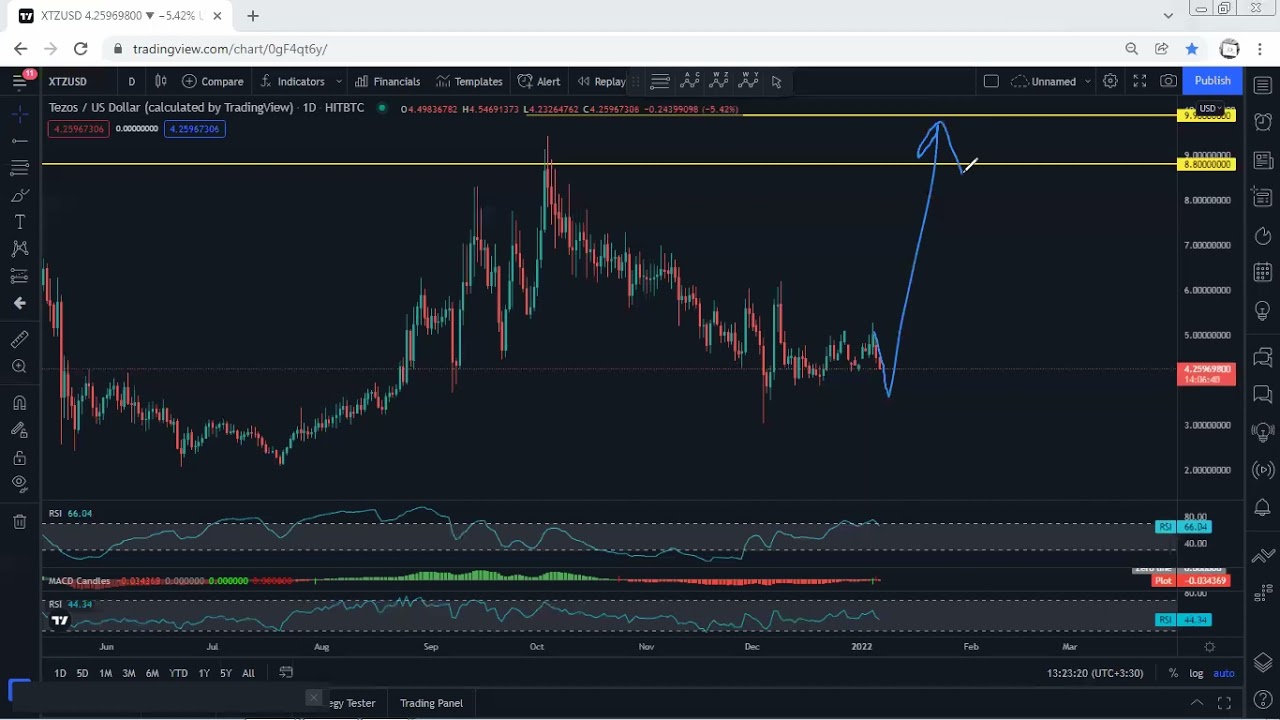The height and width of the screenshot is (720, 1280).
Task: Open the ideas lightbulb panel
Action: pos(1263,310)
